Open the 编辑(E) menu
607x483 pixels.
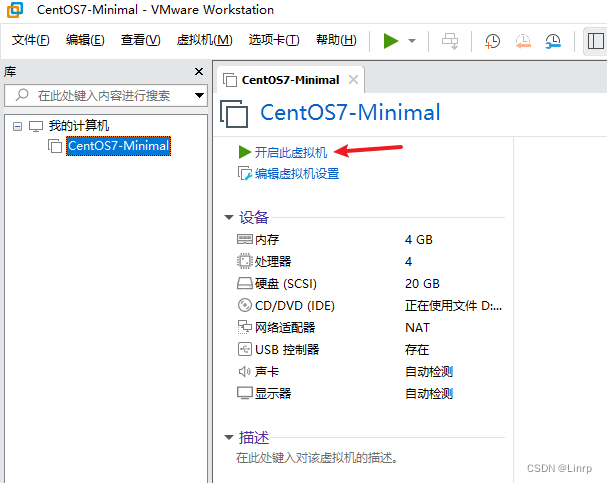point(85,40)
